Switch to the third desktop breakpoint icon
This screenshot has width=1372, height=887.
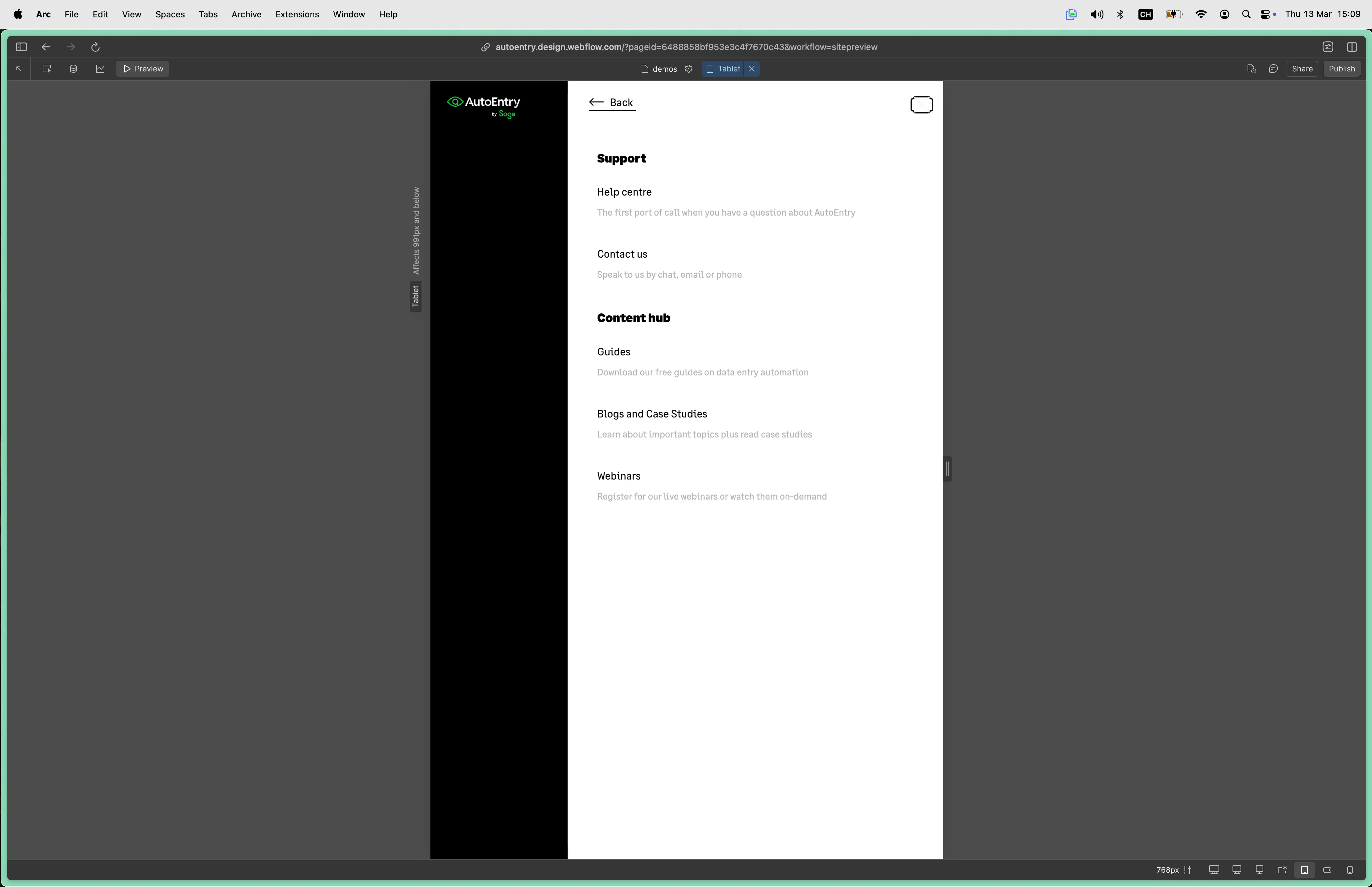[x=1259, y=870]
